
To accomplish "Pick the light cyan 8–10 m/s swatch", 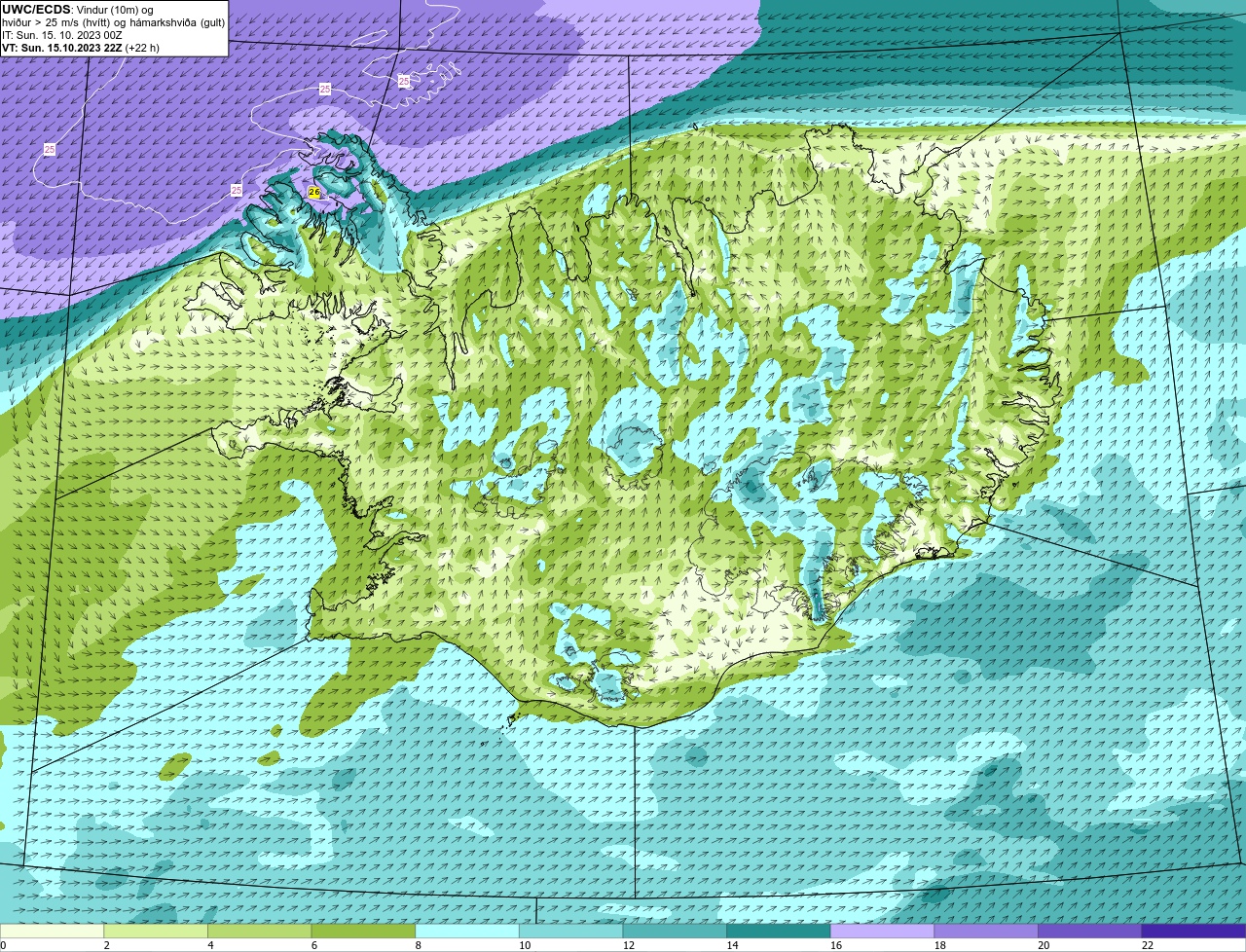I will point(467,931).
